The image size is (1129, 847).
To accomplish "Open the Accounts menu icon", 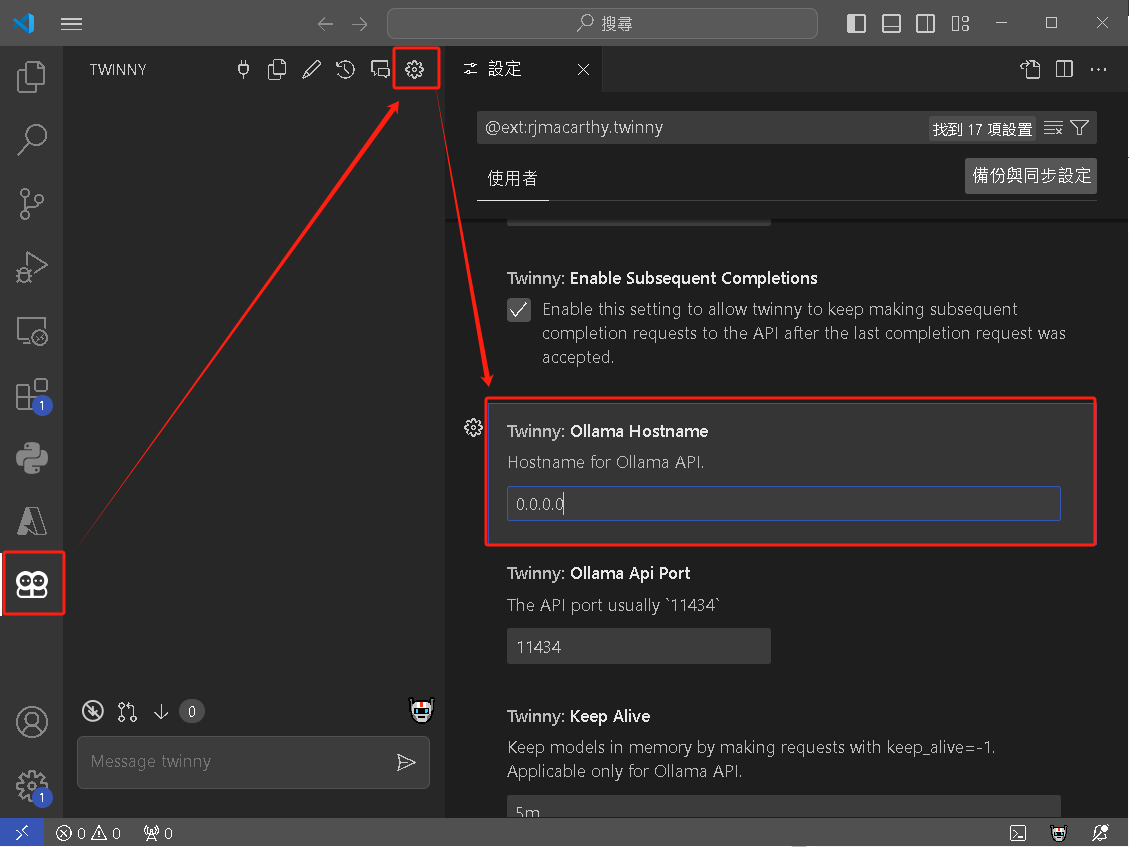I will (x=31, y=722).
